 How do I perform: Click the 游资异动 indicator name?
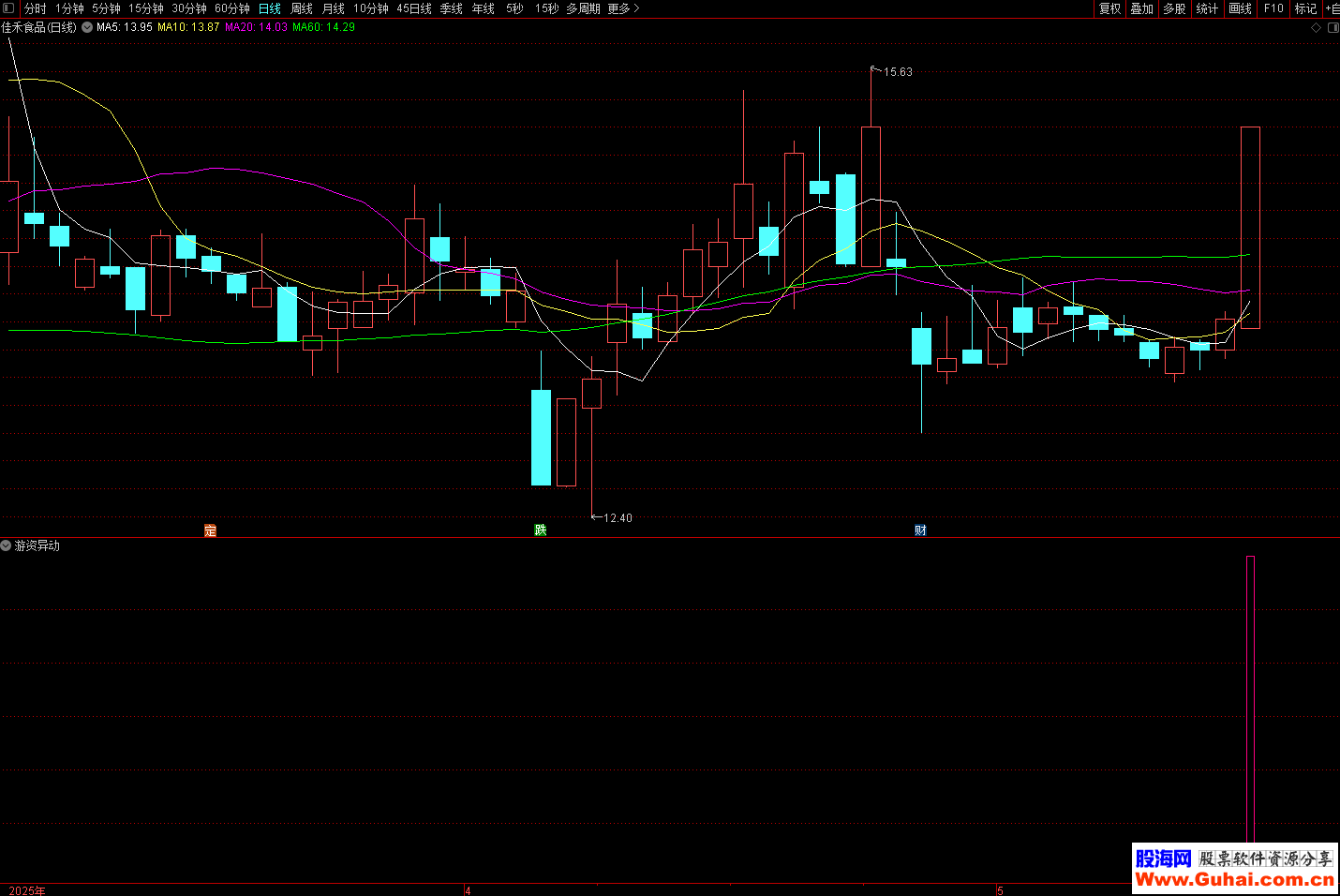37,545
